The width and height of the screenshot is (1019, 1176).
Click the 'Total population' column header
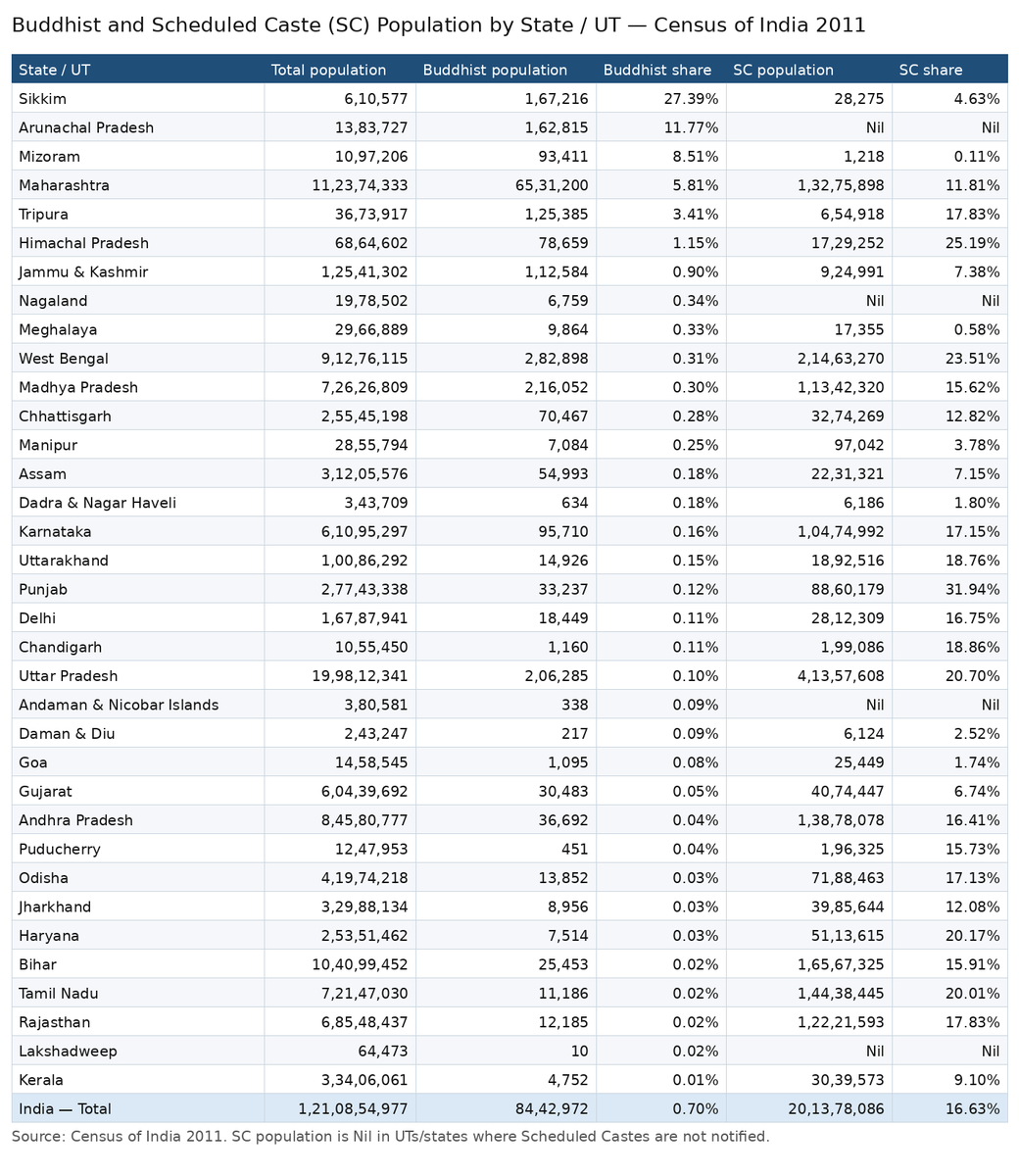(x=340, y=70)
